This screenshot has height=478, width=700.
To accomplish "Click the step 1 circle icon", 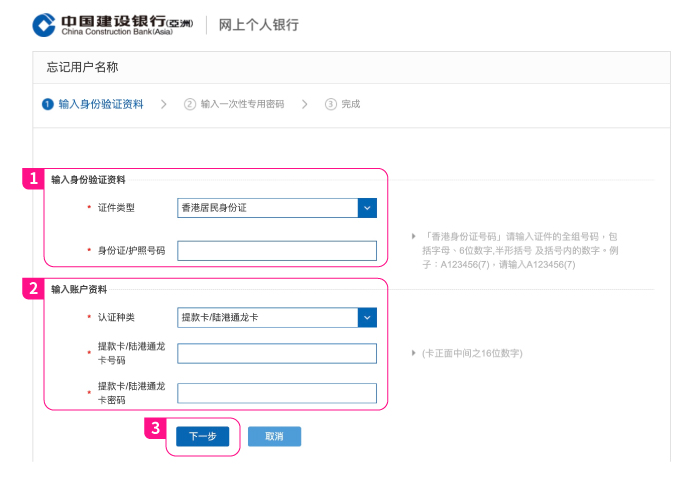I will (x=47, y=104).
